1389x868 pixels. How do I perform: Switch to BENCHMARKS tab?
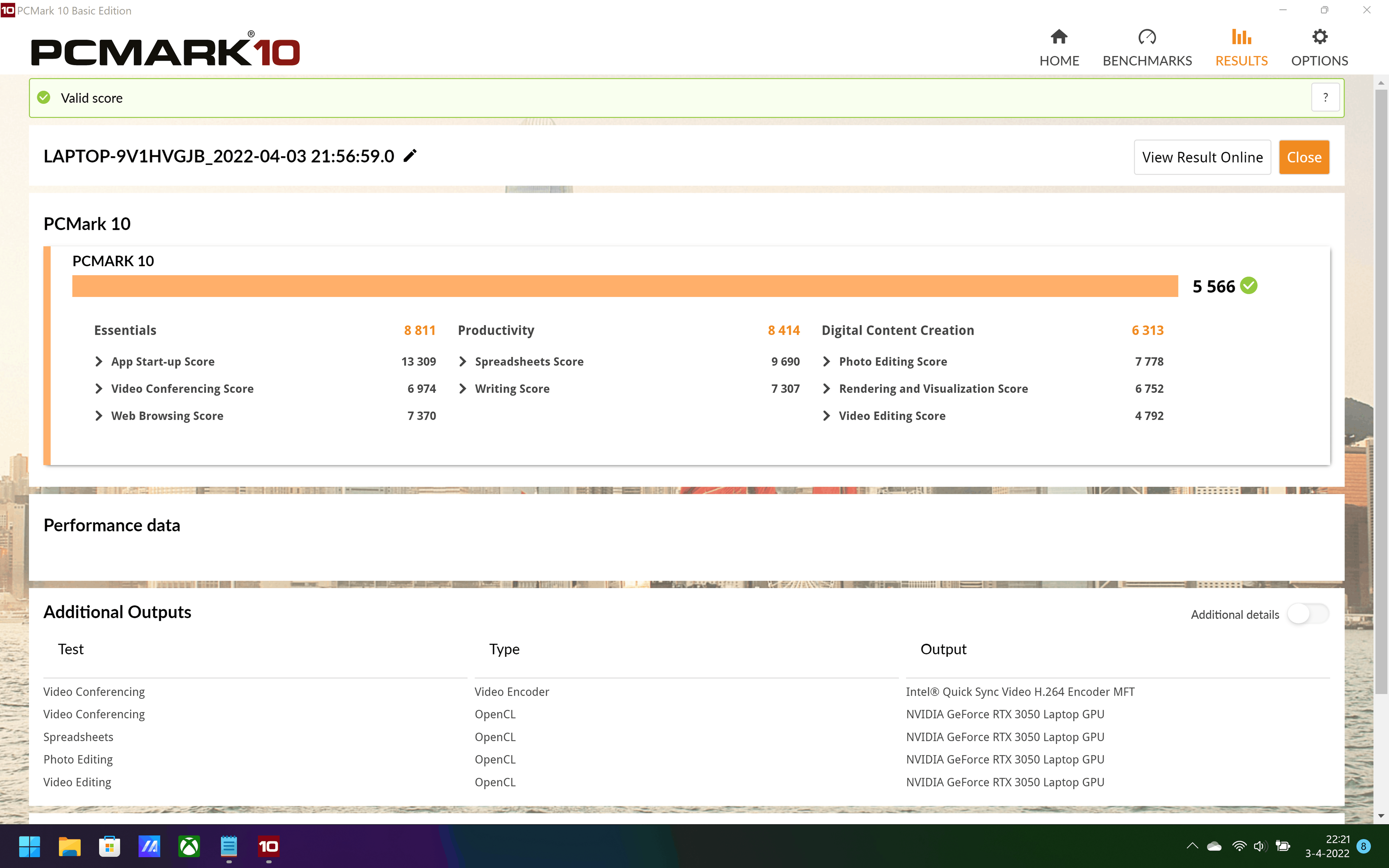coord(1147,48)
